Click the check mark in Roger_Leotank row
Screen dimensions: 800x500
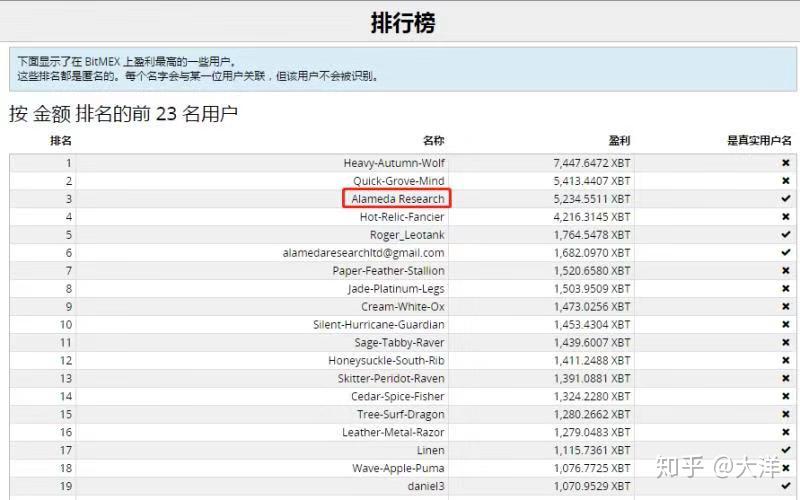coord(786,235)
